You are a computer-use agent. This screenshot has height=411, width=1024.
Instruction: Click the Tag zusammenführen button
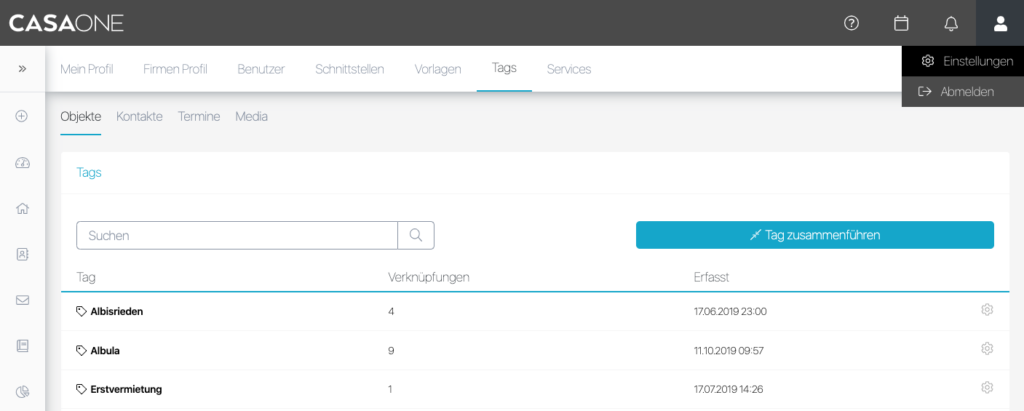pyautogui.click(x=814, y=235)
